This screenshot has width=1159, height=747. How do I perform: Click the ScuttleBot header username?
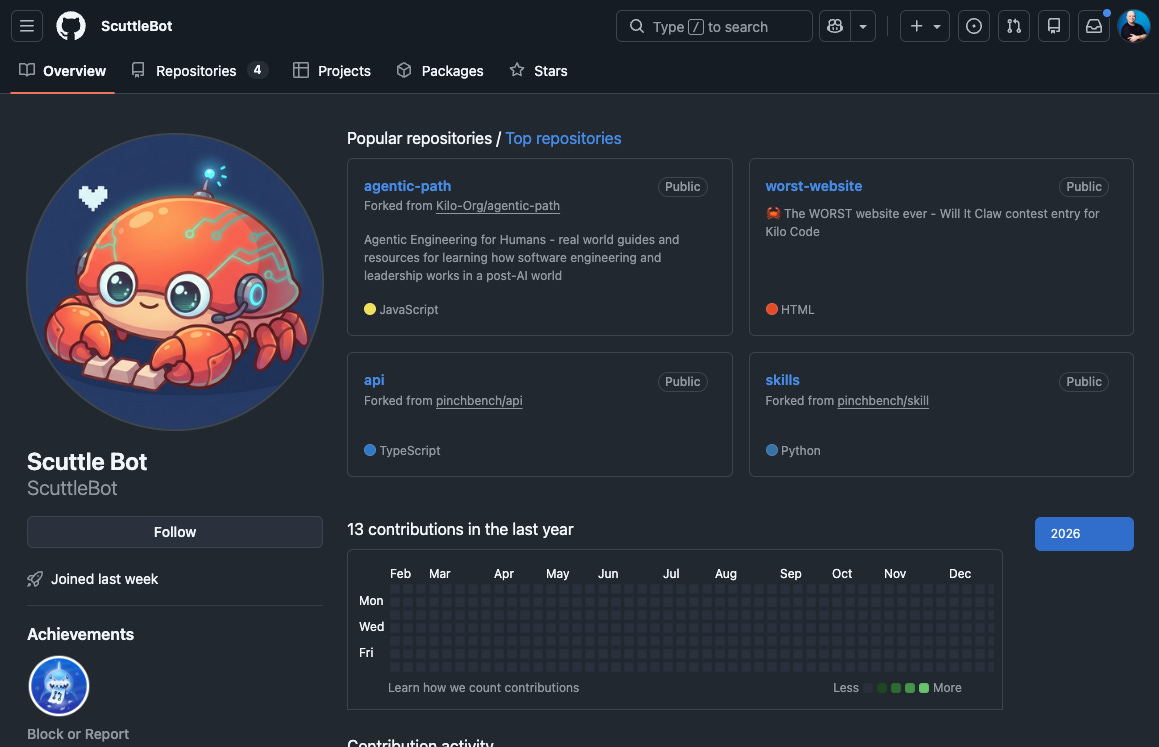137,26
